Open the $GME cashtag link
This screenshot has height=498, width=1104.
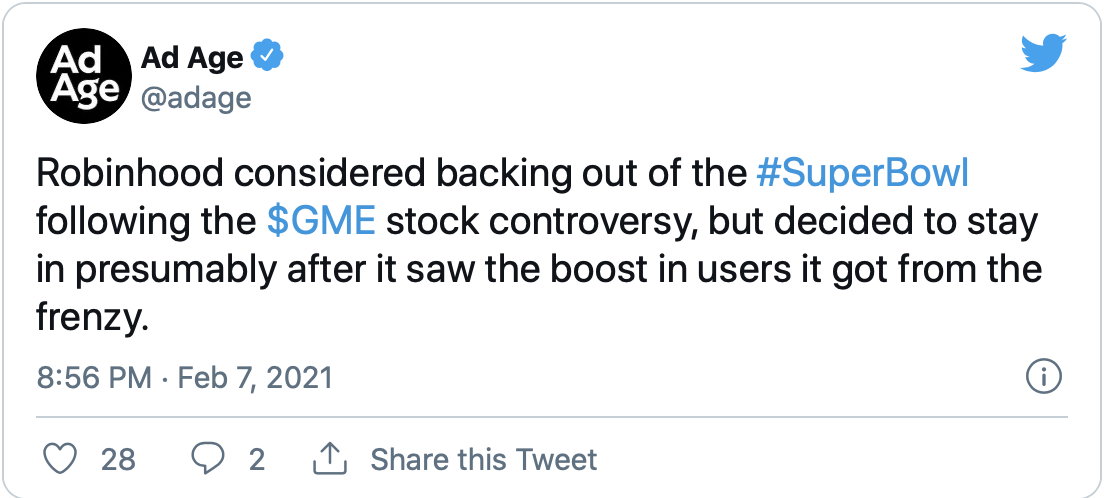coord(322,222)
